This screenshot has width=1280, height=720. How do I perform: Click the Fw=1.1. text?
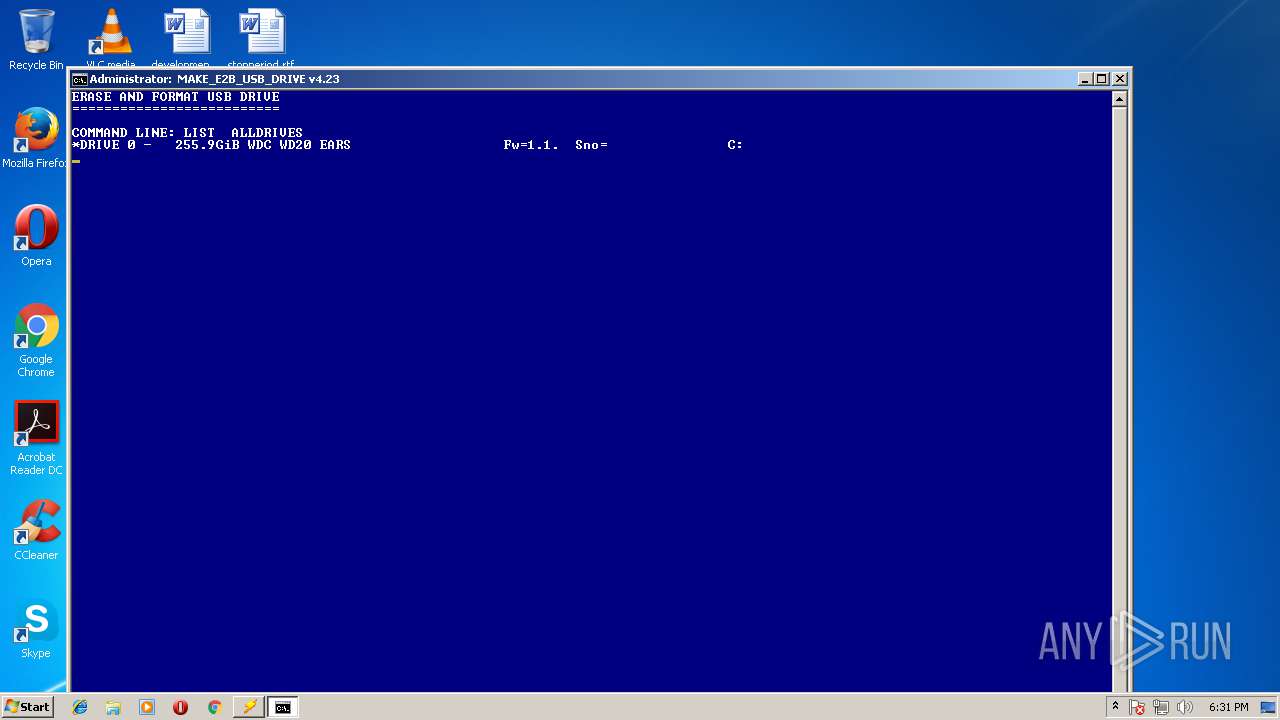coord(531,145)
